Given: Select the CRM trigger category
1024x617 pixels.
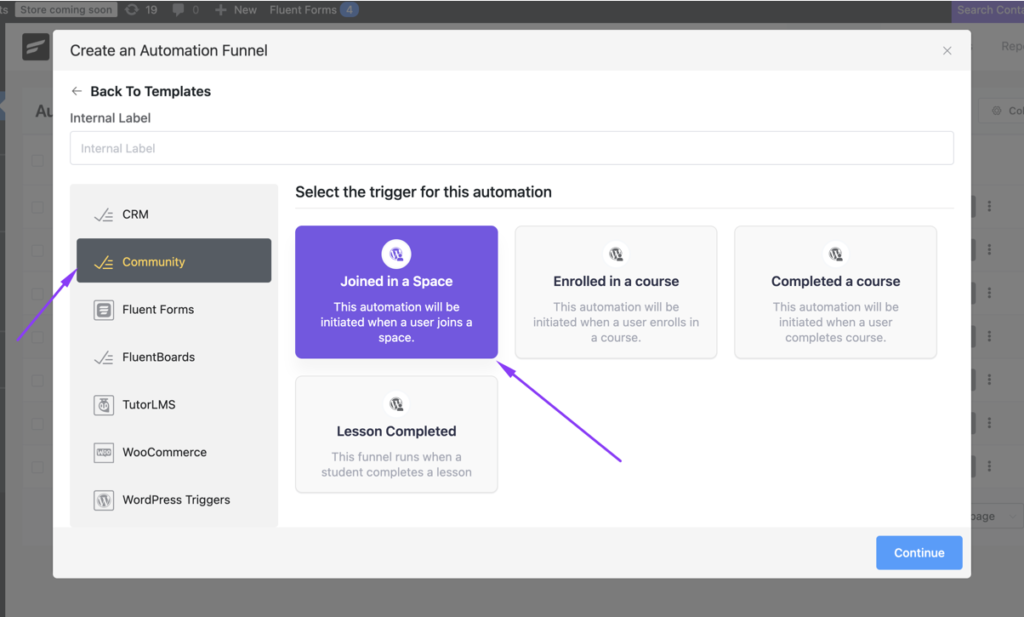Looking at the screenshot, I should [174, 214].
